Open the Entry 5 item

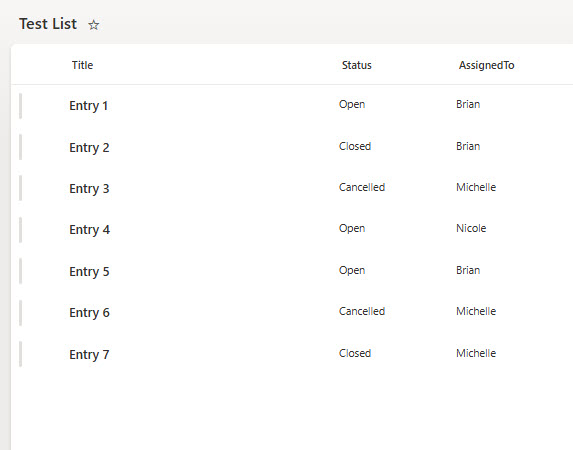pos(89,272)
